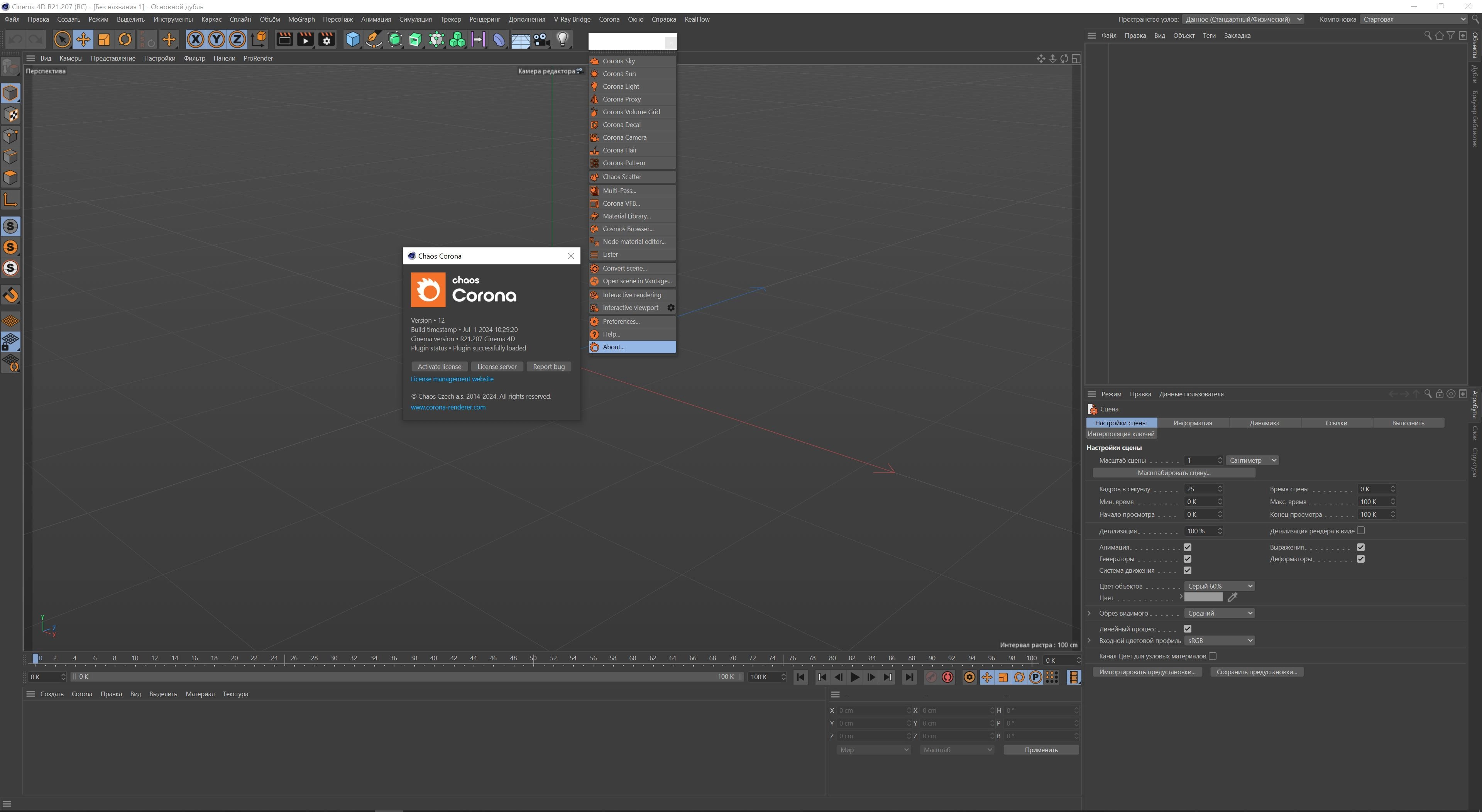Choose Corona Light from the Corona menu
The height and width of the screenshot is (812, 1482).
point(632,86)
